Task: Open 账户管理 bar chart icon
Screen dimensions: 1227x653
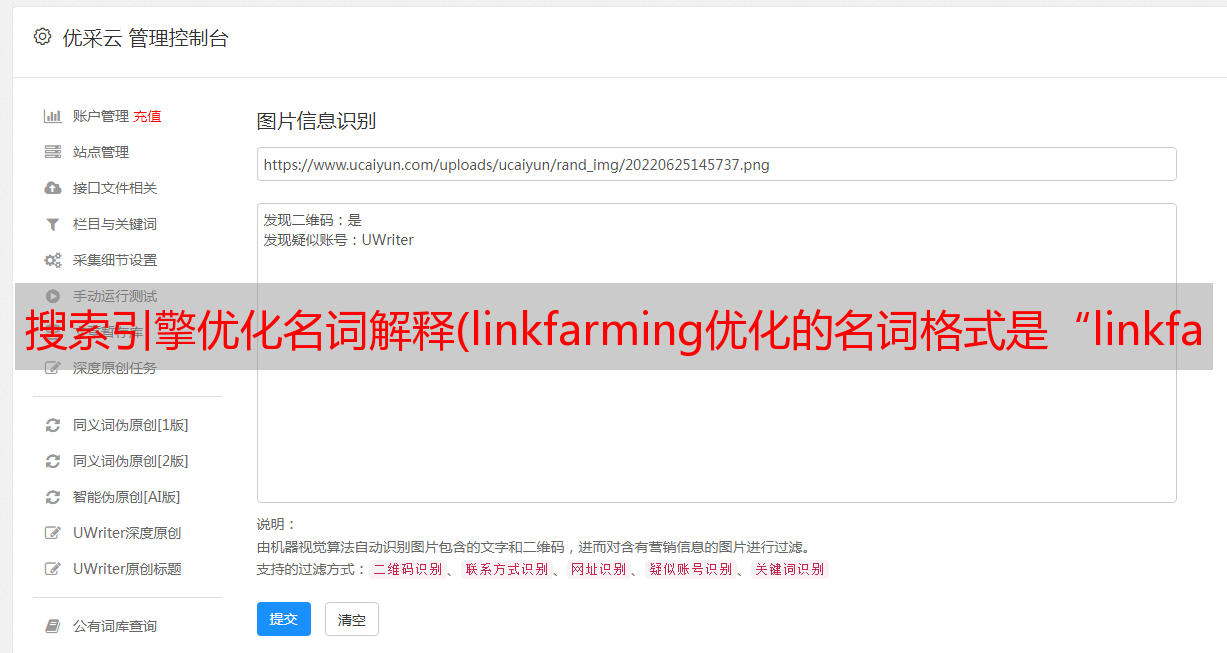Action: coord(53,116)
